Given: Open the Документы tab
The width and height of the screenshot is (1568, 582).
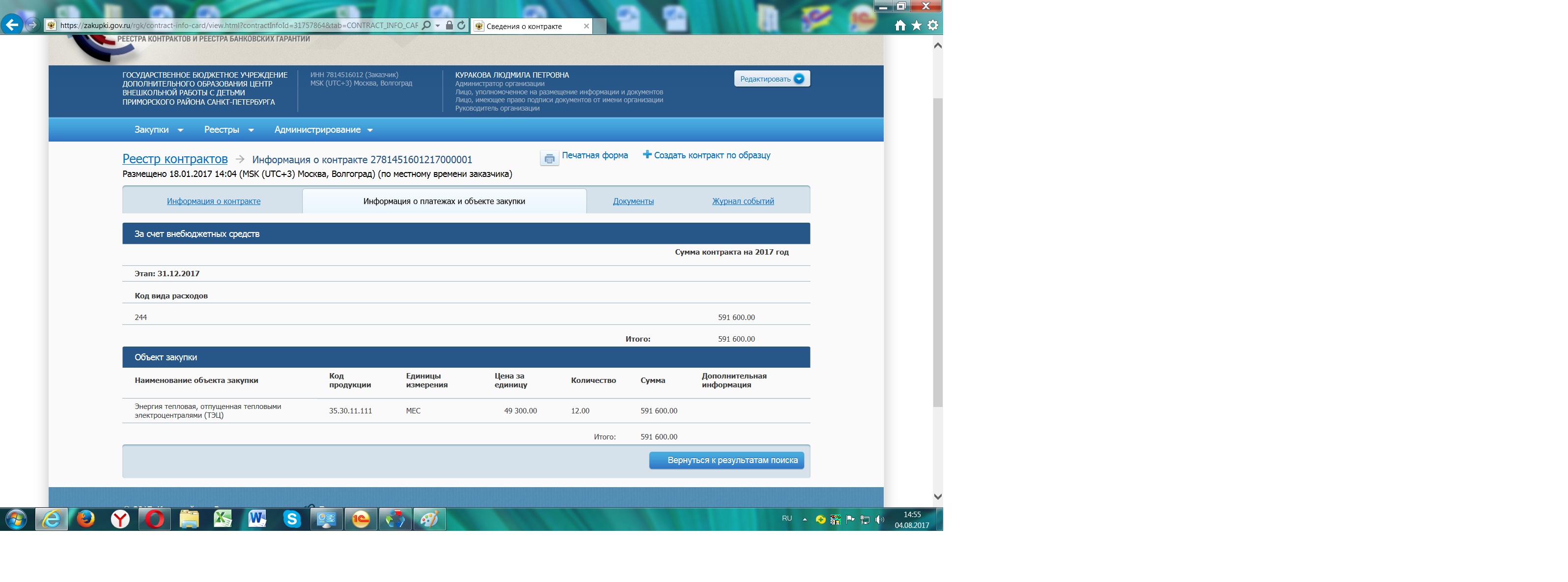Looking at the screenshot, I should point(633,202).
